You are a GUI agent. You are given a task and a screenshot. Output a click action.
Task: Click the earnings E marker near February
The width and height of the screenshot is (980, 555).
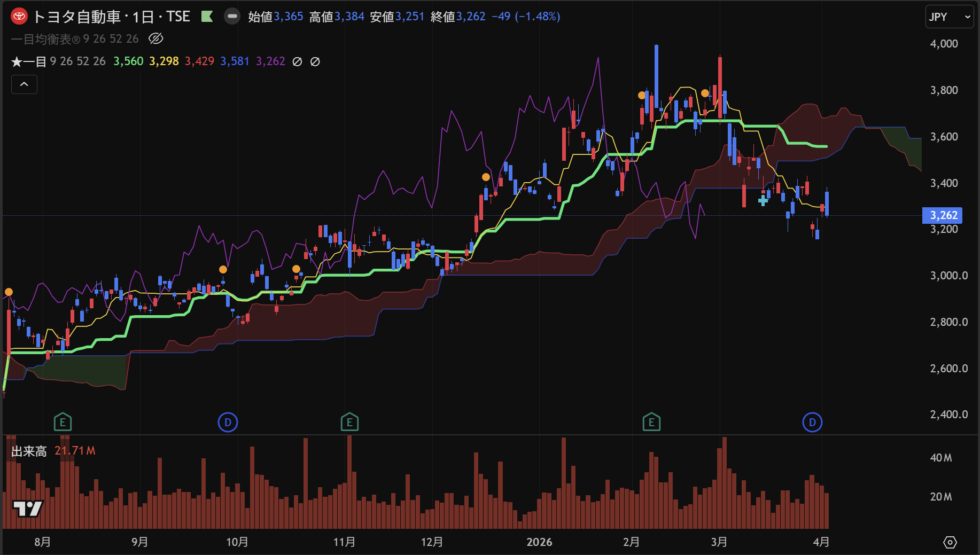coord(652,423)
